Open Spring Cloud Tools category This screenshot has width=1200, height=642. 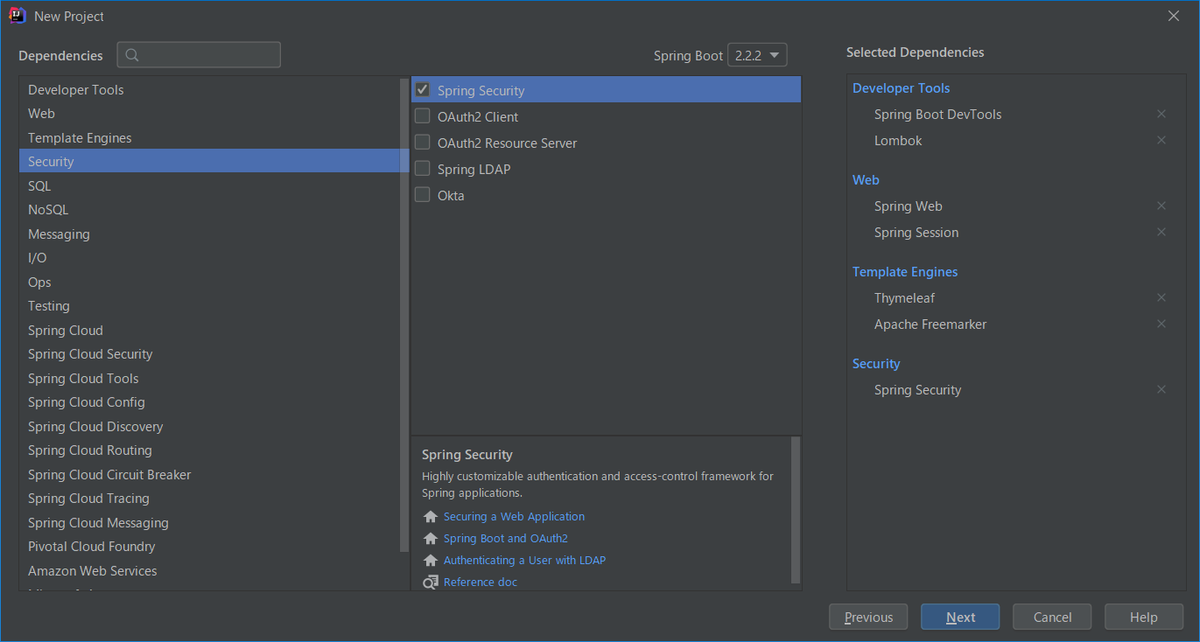point(209,378)
